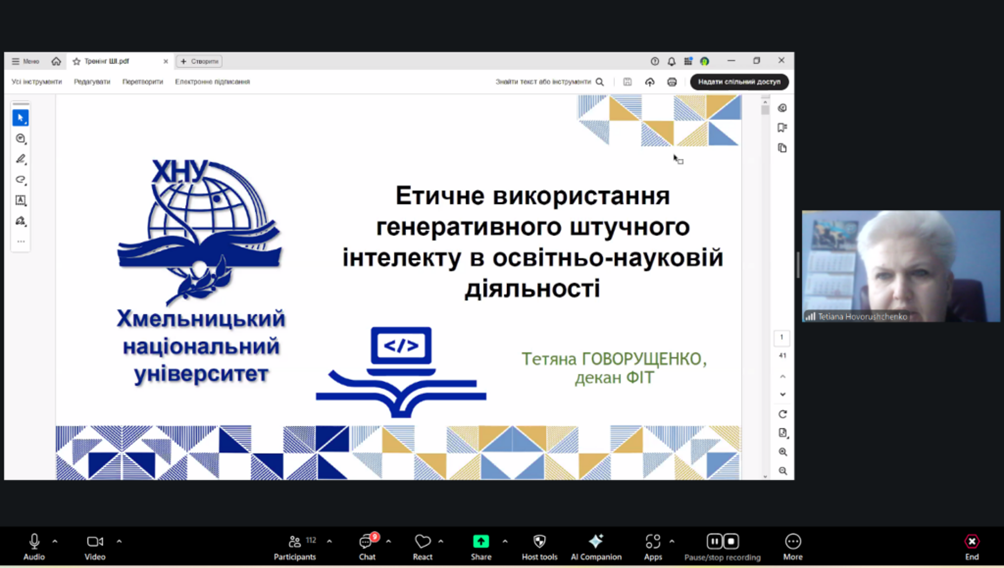Click the zoom in magnifier icon
The image size is (1004, 568).
[783, 452]
